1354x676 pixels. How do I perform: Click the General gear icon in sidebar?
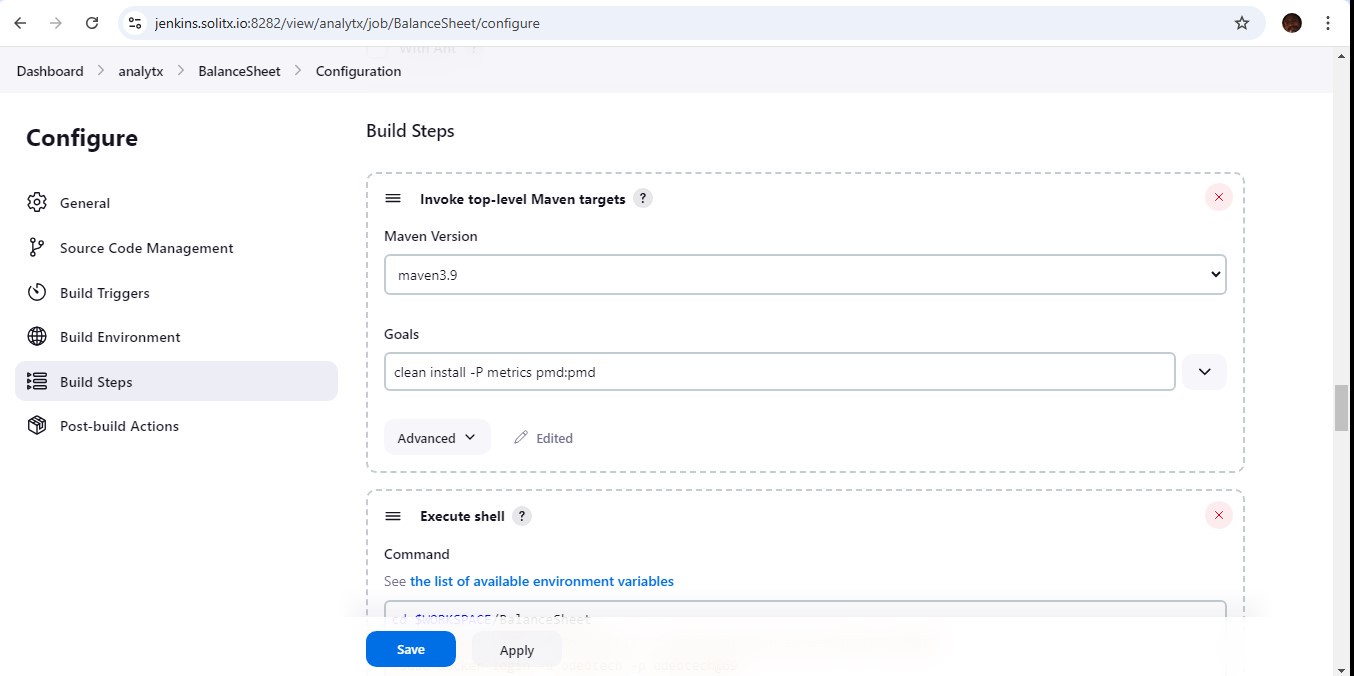pyautogui.click(x=37, y=203)
